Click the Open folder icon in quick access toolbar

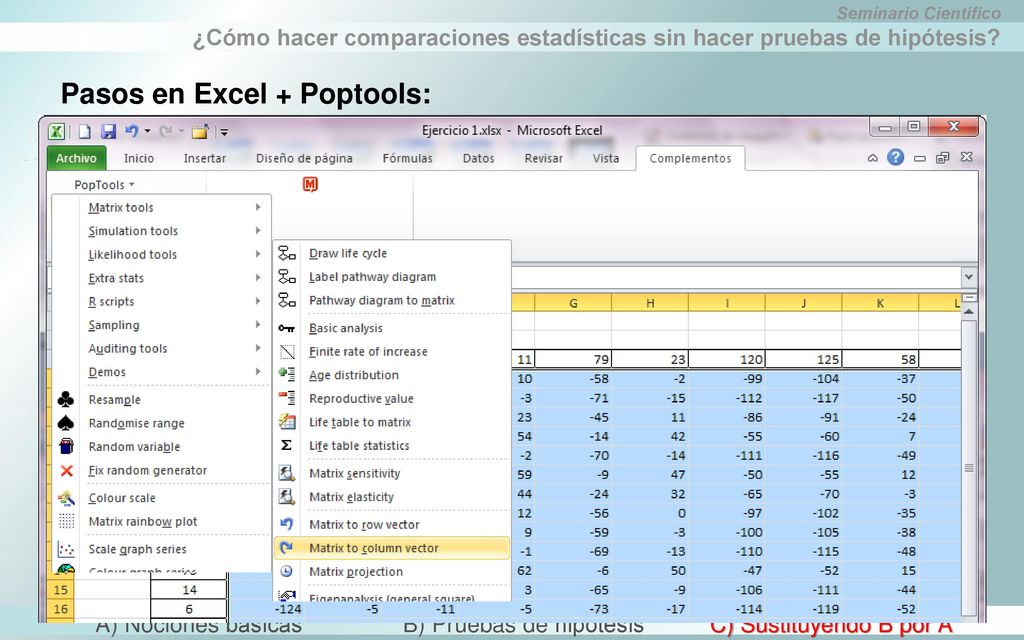tap(200, 131)
